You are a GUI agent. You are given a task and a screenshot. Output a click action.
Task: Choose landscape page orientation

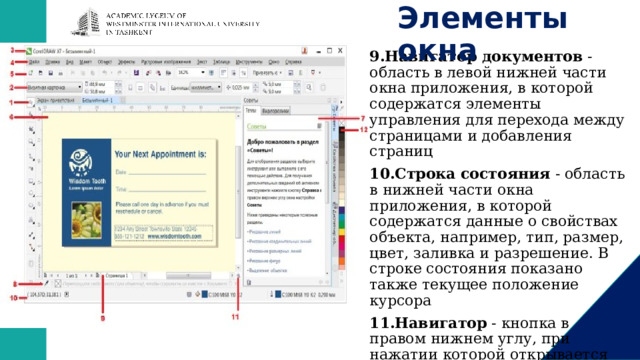point(140,87)
